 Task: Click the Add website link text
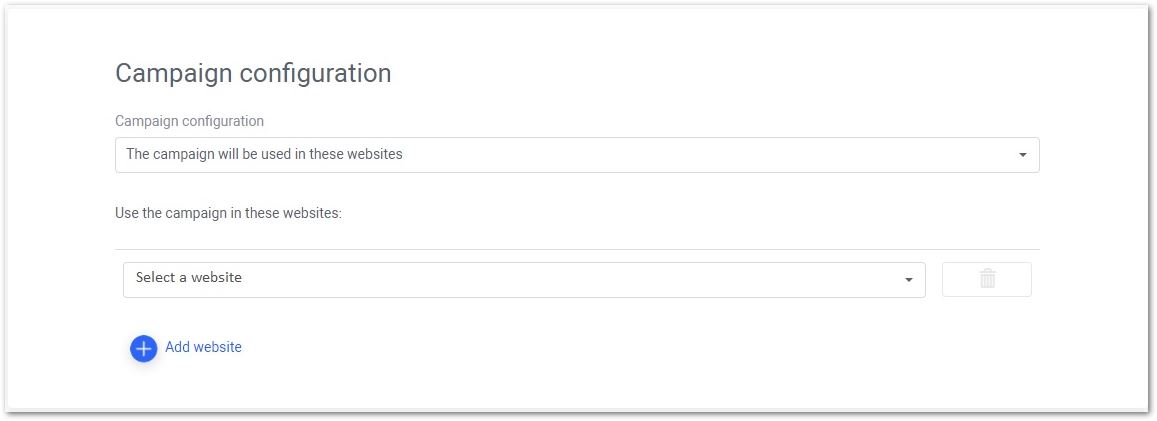tap(203, 347)
